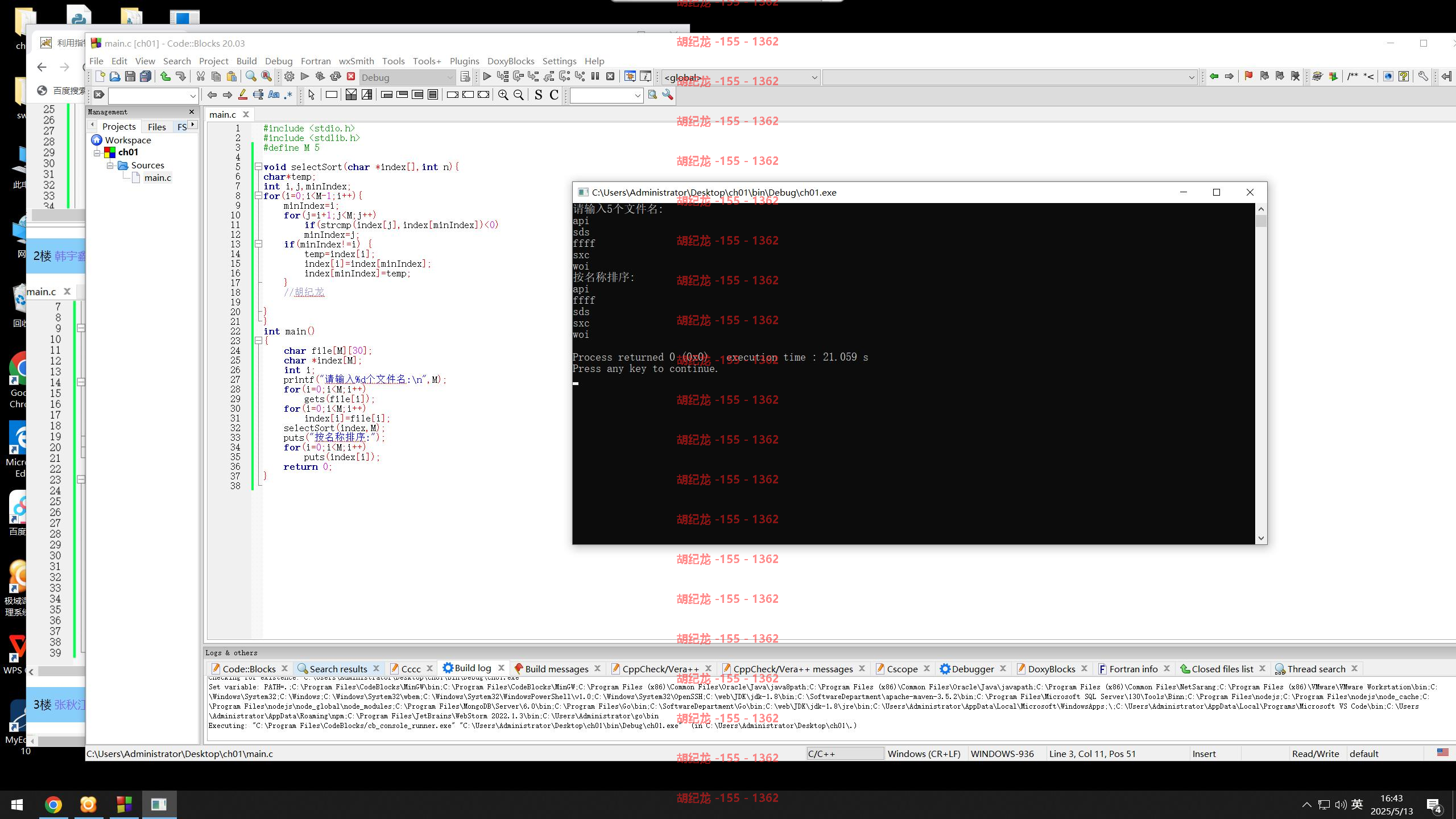The width and height of the screenshot is (1456, 819).
Task: Toggle bookmark with the red flag icon
Action: click(1249, 77)
